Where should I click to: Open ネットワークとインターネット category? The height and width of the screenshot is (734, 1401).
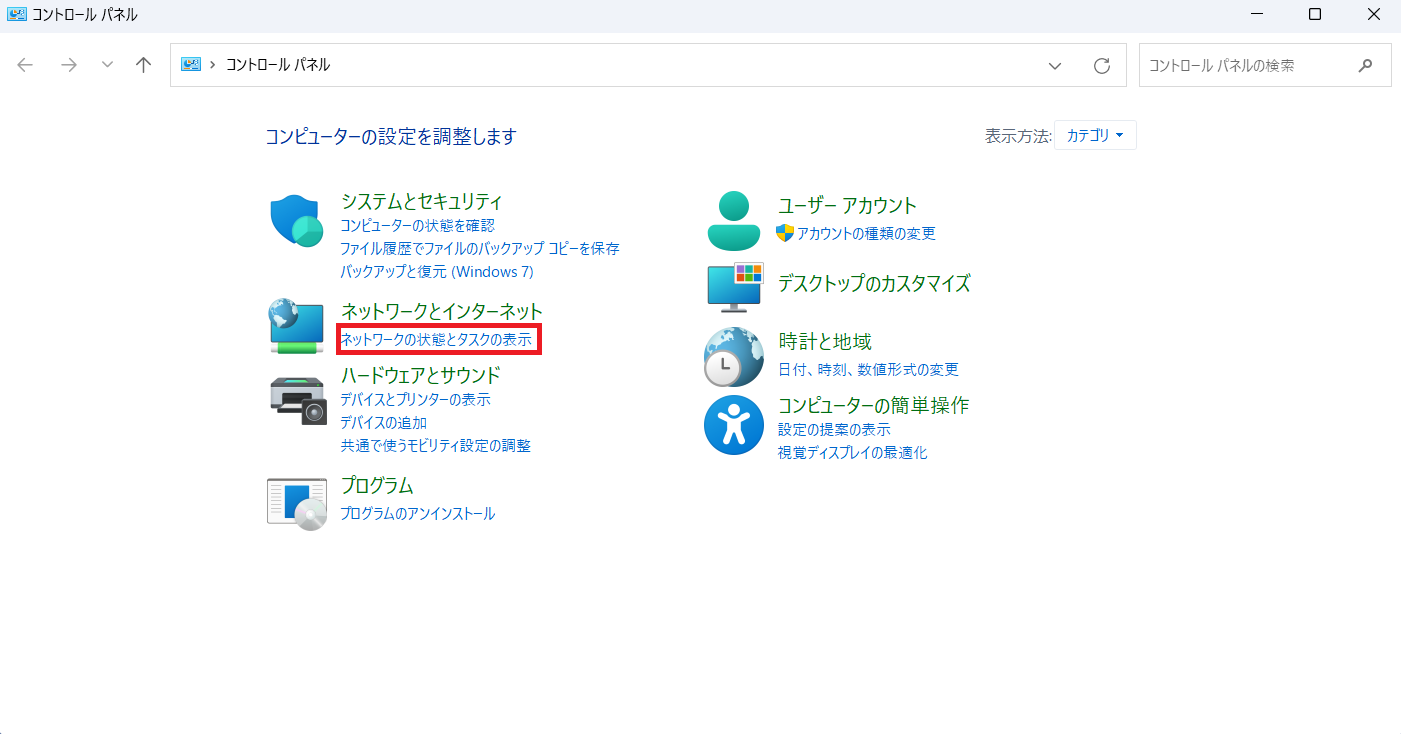[441, 311]
